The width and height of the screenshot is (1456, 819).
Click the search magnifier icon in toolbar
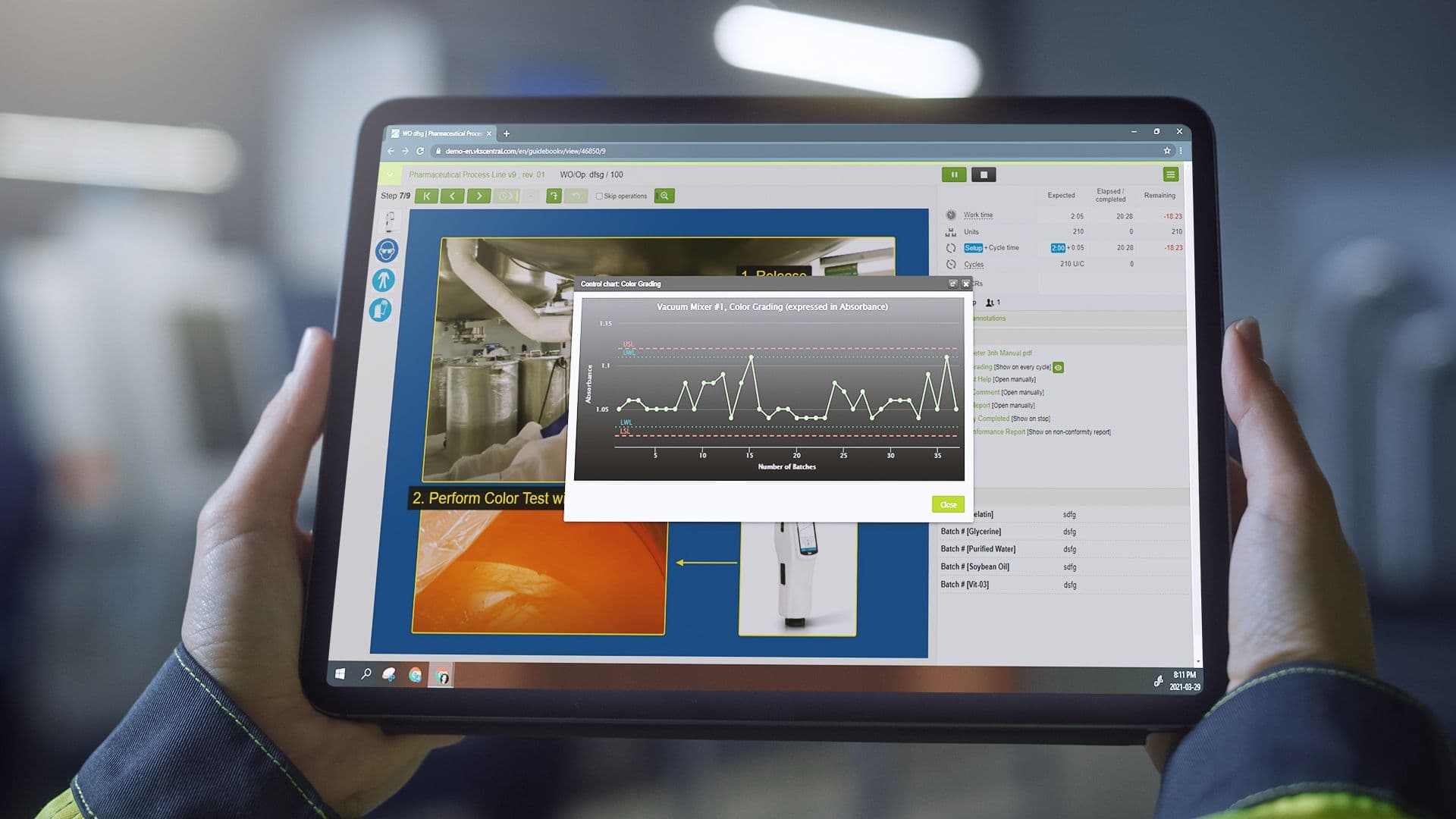point(663,195)
